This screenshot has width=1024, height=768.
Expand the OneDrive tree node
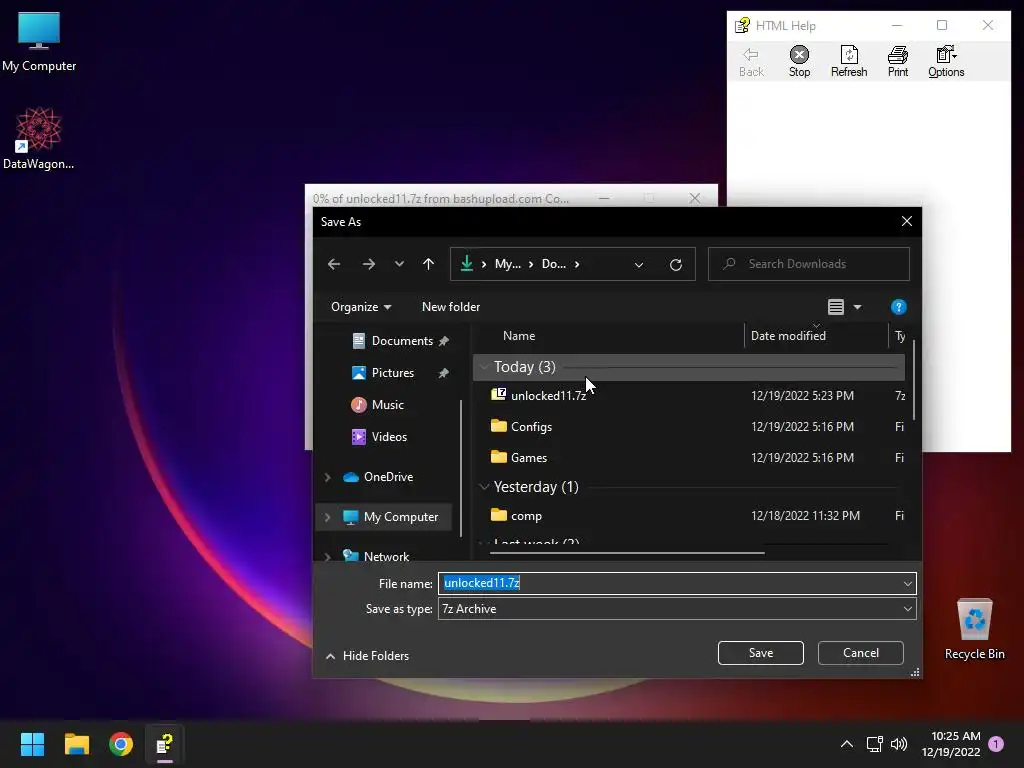click(x=327, y=477)
